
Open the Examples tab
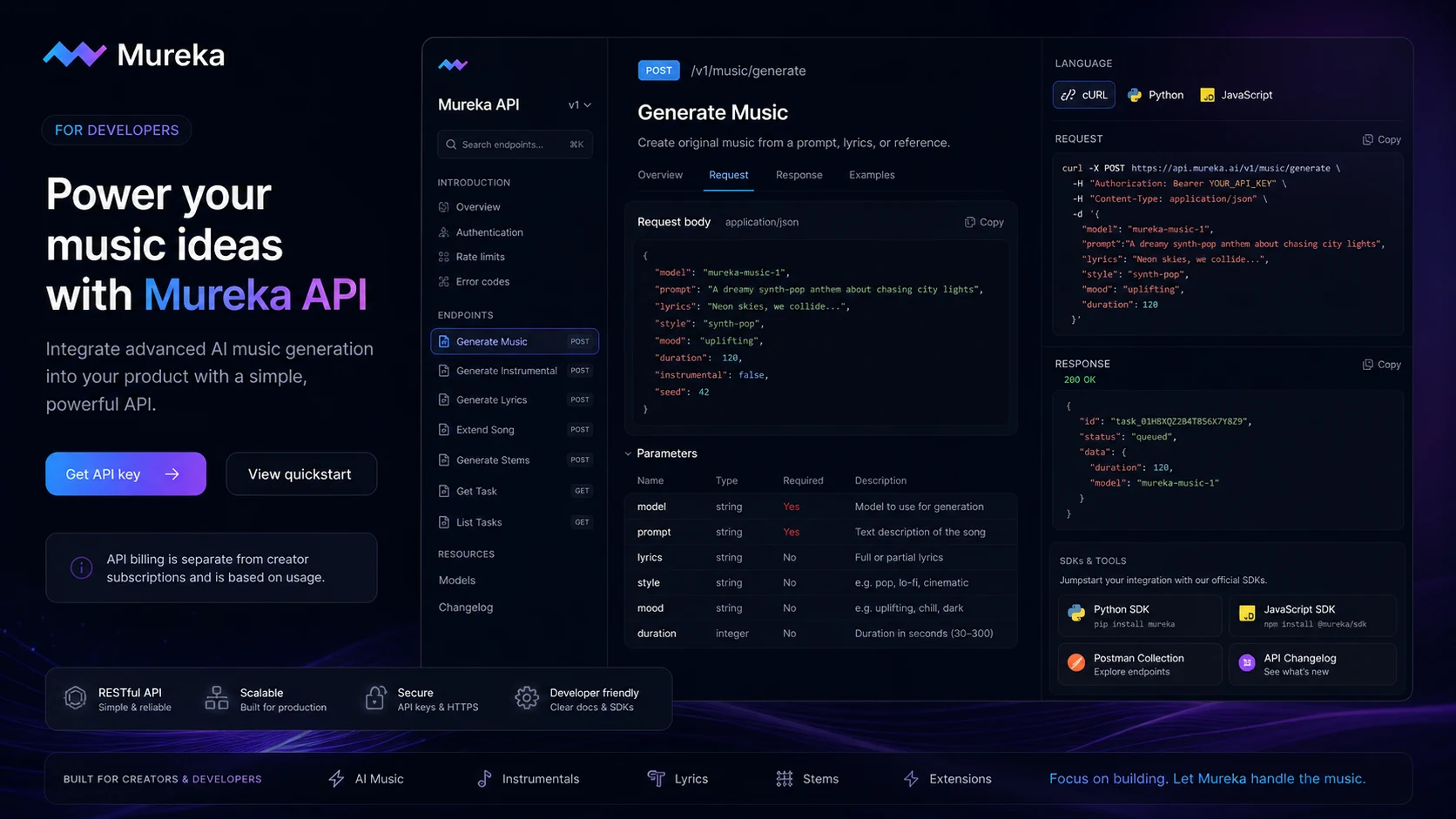point(872,175)
